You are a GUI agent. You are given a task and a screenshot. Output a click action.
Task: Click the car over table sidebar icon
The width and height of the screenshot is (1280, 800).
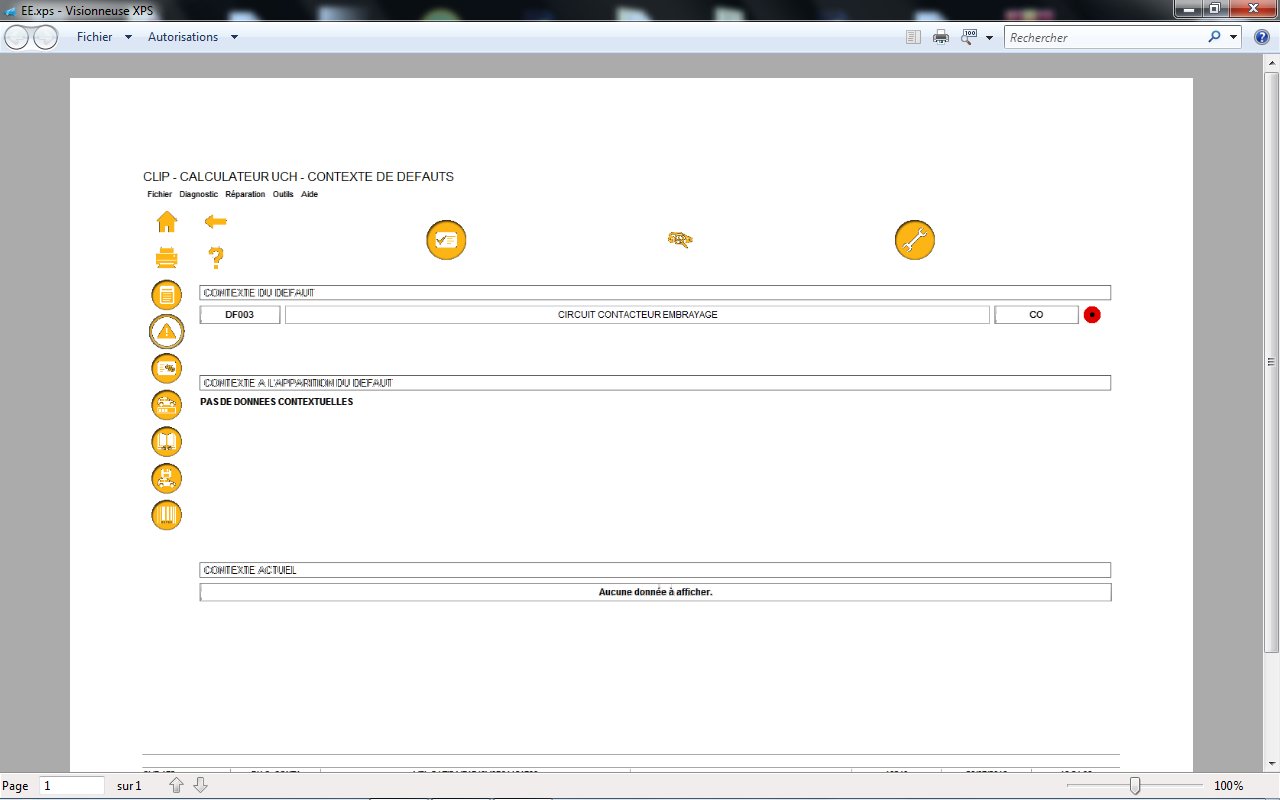[167, 405]
